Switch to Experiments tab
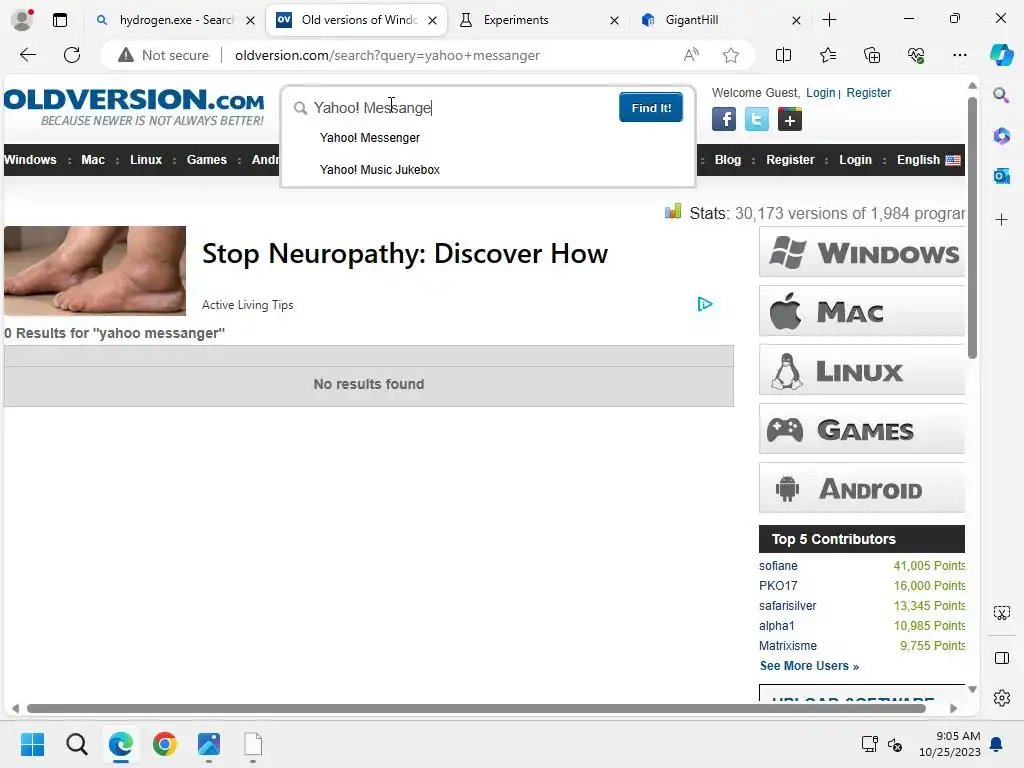 (539, 20)
